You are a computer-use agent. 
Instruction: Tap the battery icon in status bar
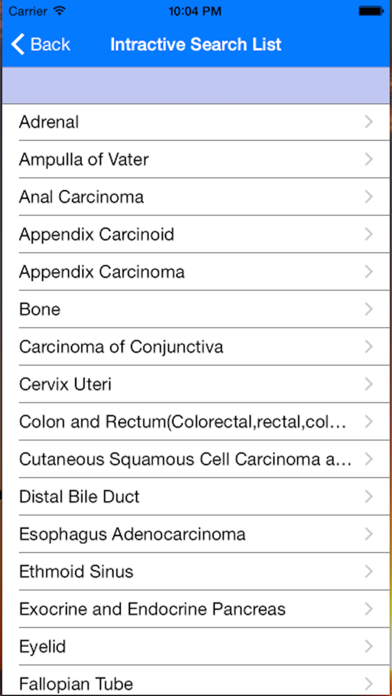(x=371, y=11)
